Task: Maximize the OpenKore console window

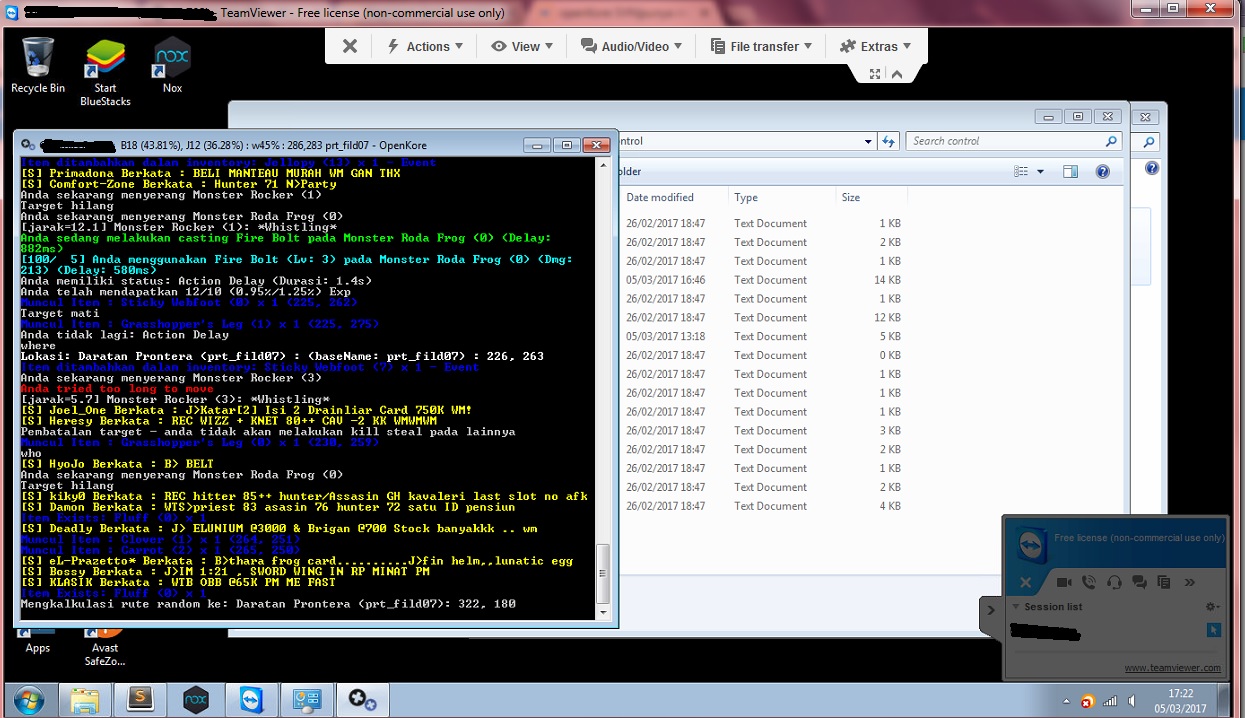Action: (x=566, y=144)
